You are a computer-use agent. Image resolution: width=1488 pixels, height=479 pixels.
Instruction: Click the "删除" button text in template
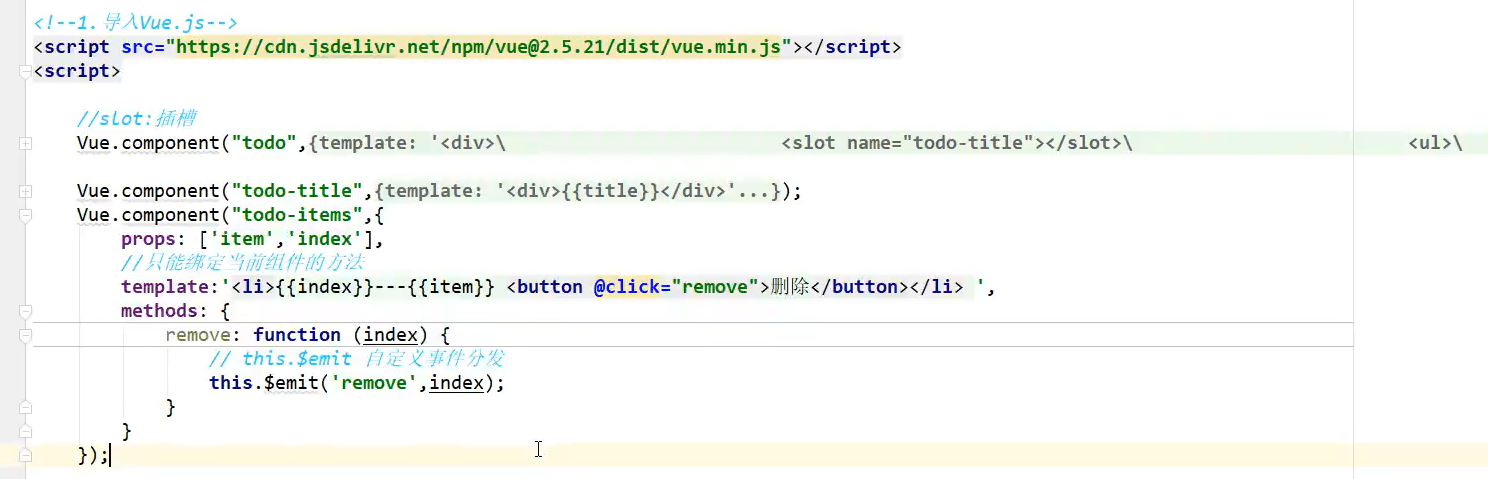point(790,287)
